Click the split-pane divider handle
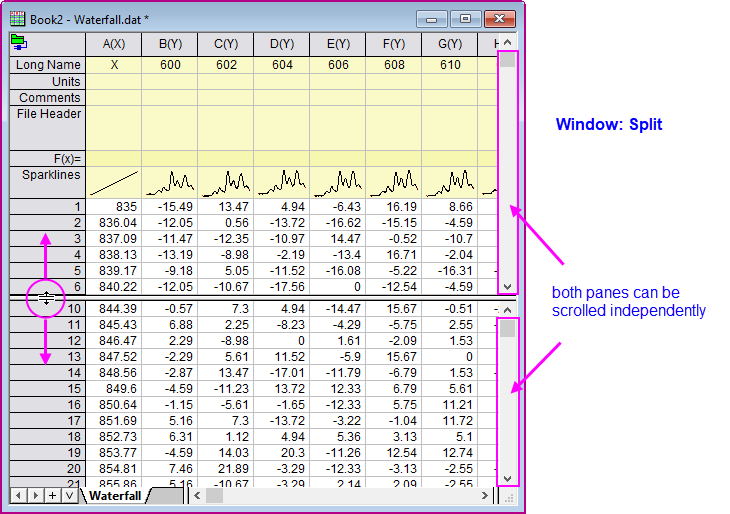The height and width of the screenshot is (514, 730). point(46,298)
